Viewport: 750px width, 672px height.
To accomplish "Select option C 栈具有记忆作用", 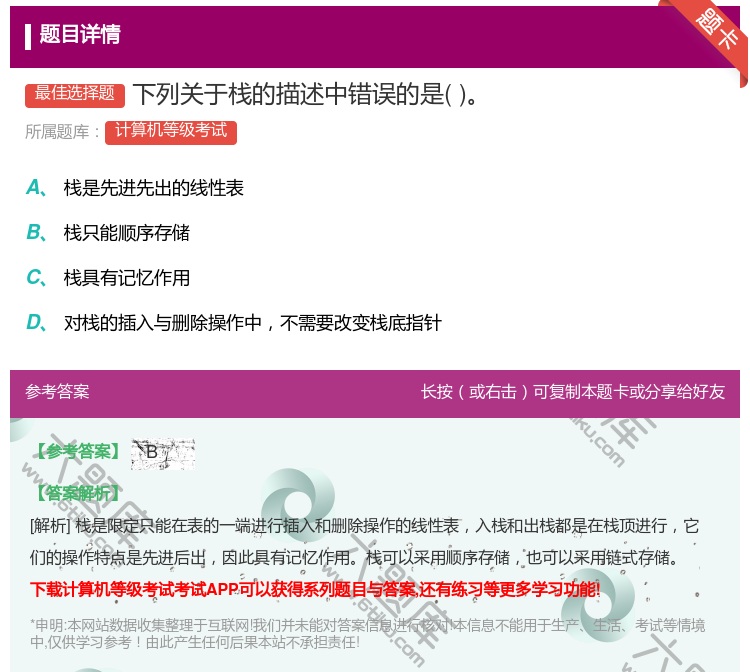I will tap(126, 278).
